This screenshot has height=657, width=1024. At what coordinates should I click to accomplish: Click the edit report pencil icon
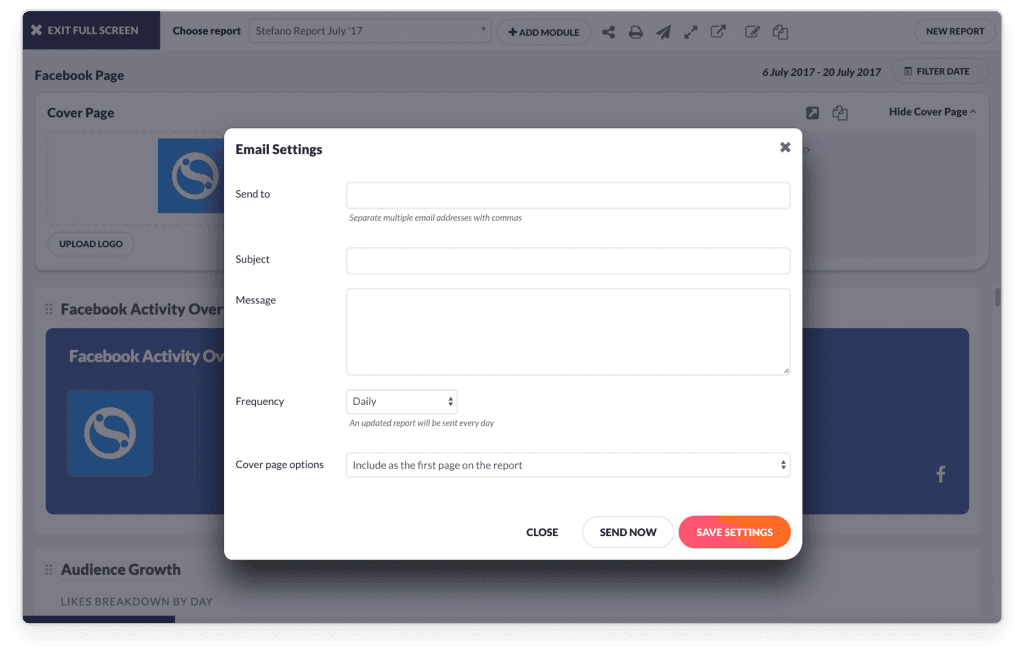tap(752, 31)
